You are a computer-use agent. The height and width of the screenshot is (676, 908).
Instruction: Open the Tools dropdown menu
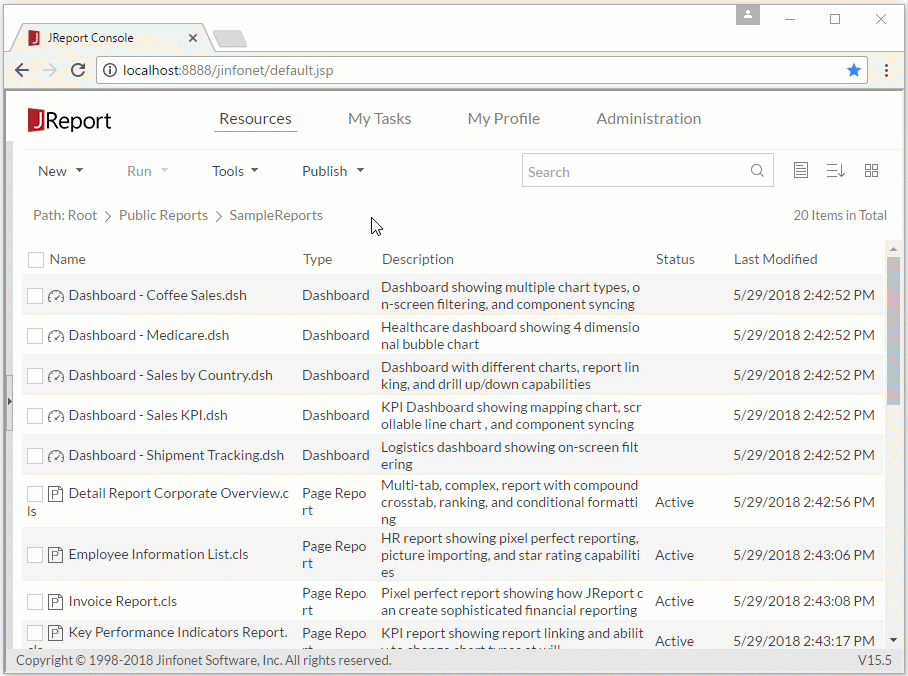235,171
